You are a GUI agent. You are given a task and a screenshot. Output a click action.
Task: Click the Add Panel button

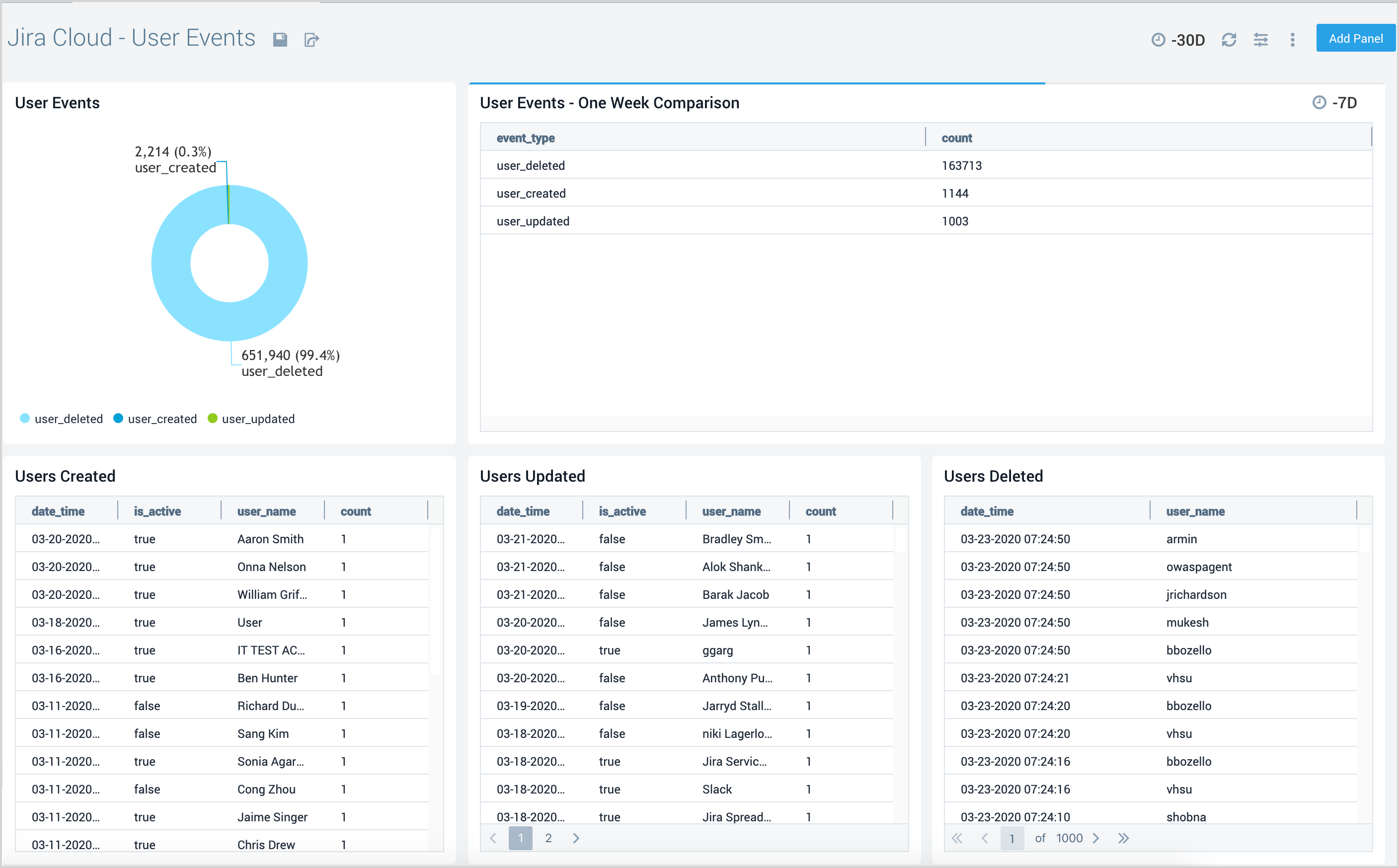[x=1355, y=38]
